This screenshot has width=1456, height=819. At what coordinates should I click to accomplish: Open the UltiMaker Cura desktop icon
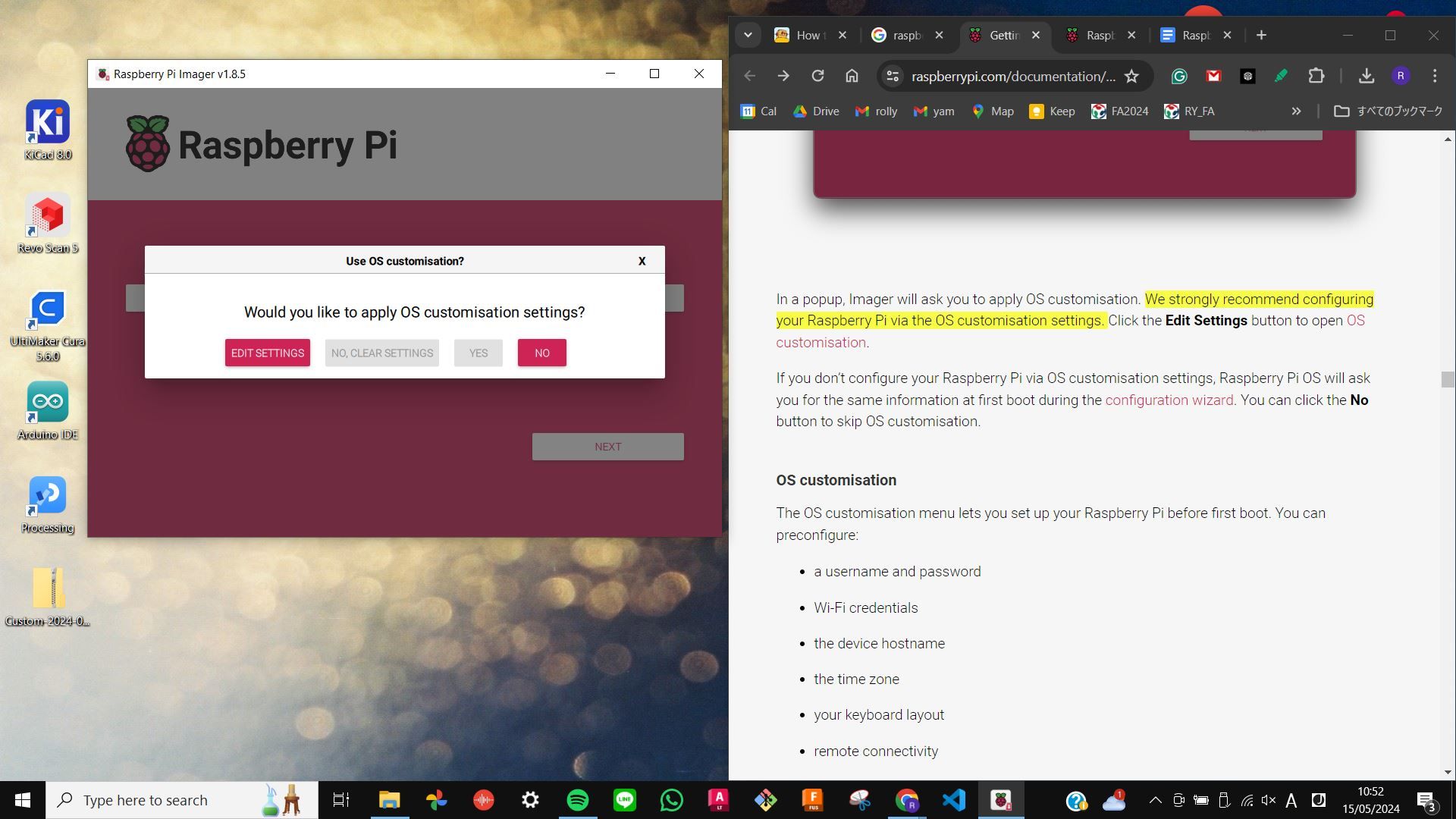48,326
